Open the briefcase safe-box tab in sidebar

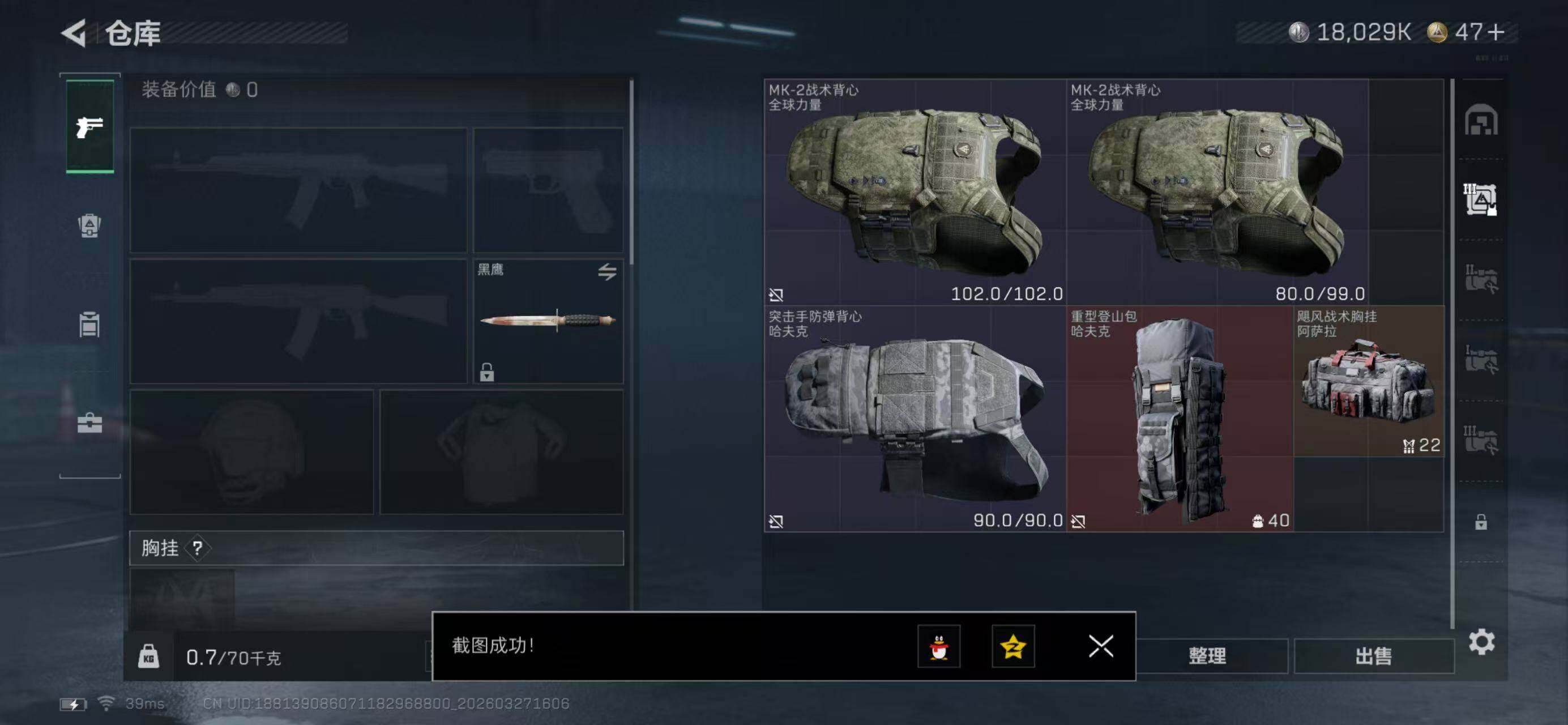tap(89, 423)
